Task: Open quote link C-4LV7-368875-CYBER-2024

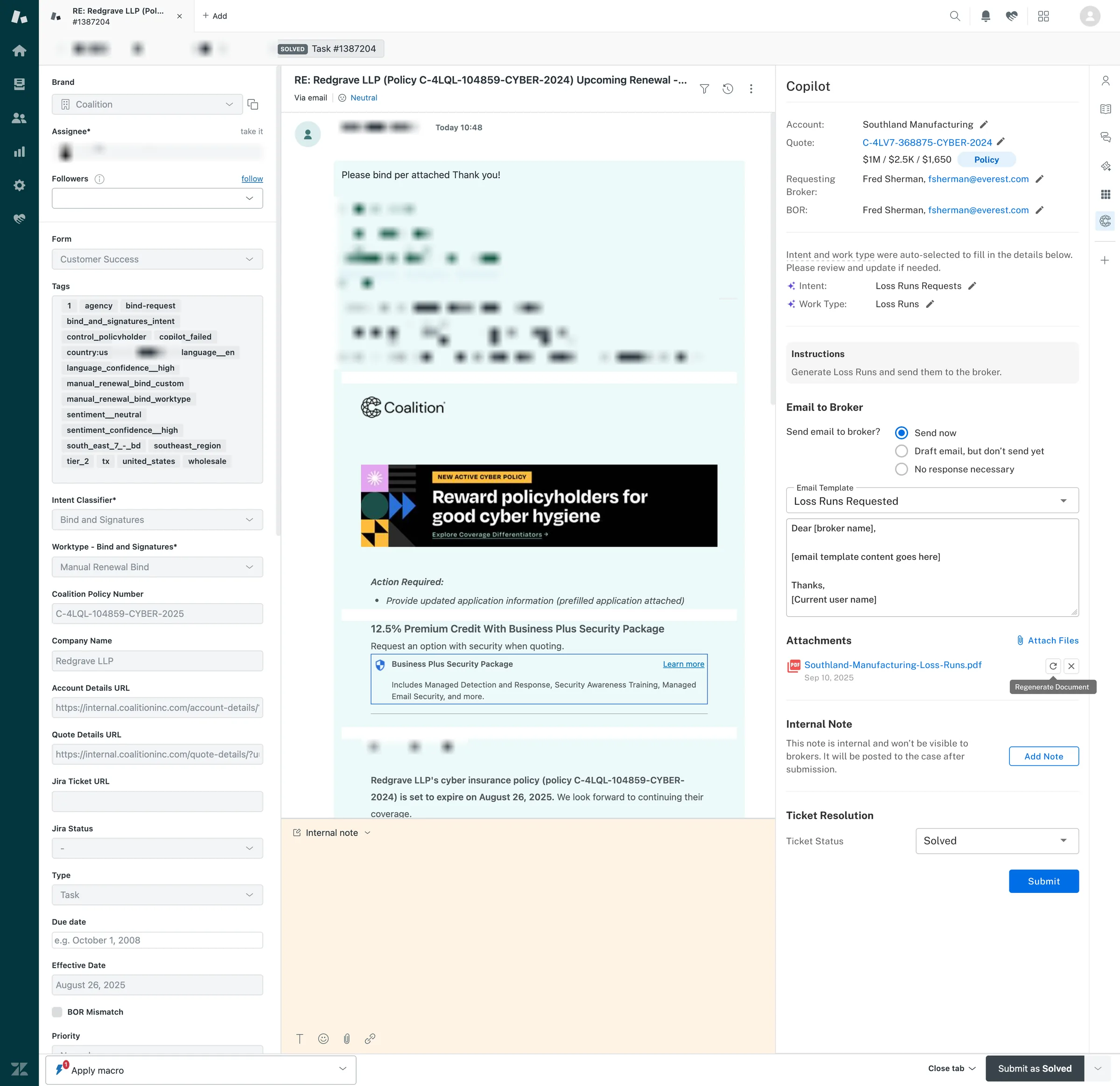Action: click(x=927, y=142)
